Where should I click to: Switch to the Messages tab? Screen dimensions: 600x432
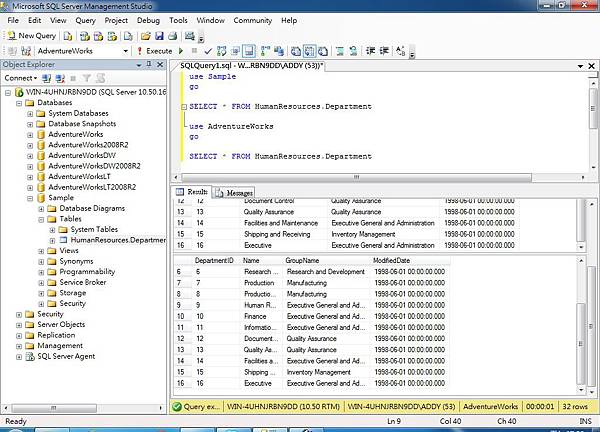coord(233,192)
